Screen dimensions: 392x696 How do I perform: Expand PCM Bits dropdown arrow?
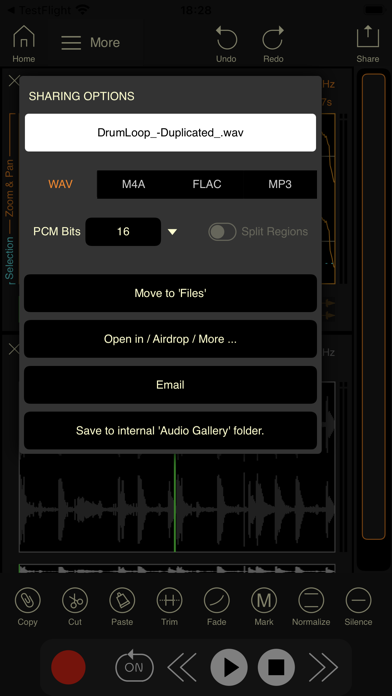pos(172,232)
